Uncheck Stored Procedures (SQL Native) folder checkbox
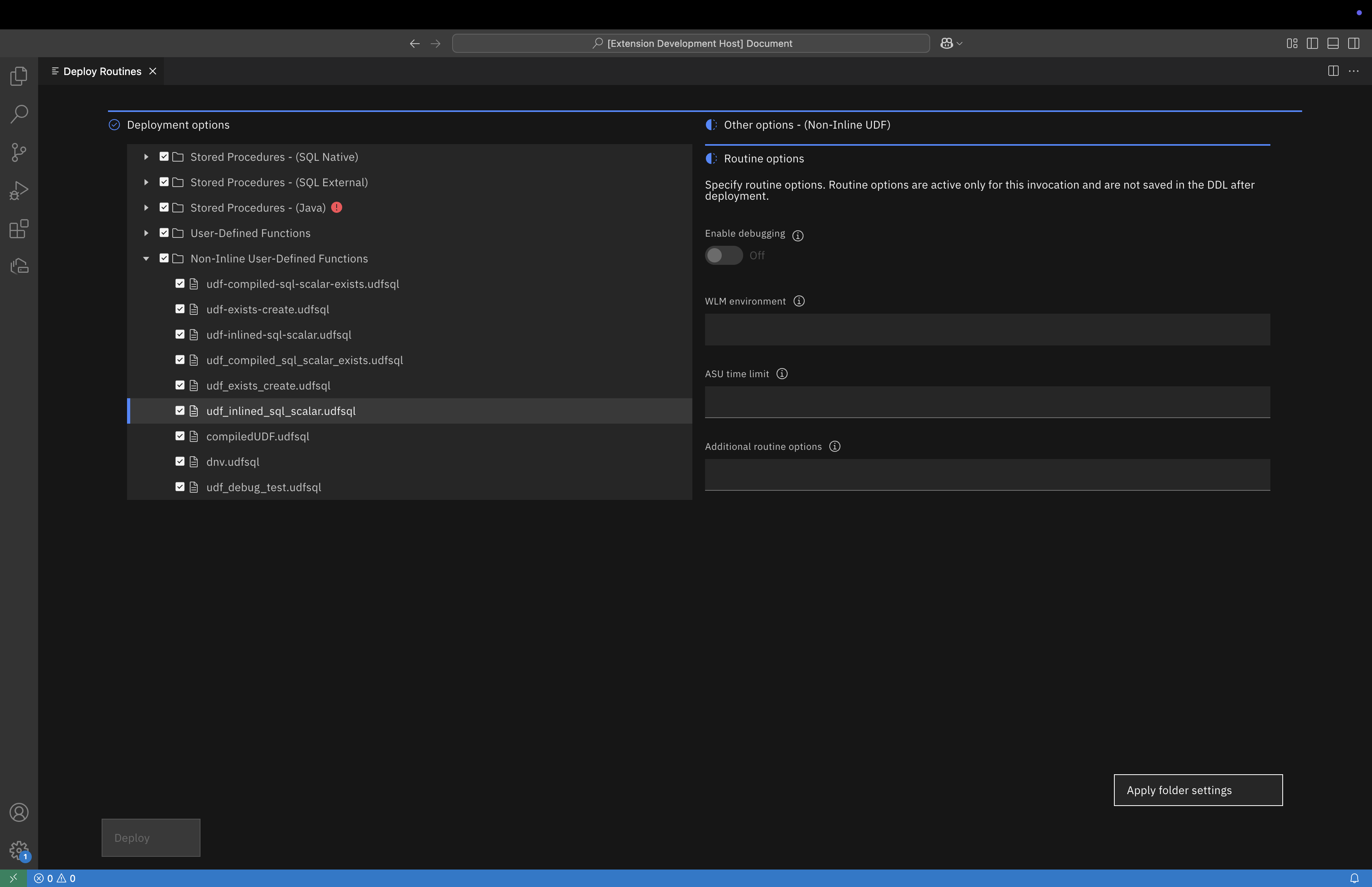This screenshot has height=887, width=1372. tap(164, 157)
